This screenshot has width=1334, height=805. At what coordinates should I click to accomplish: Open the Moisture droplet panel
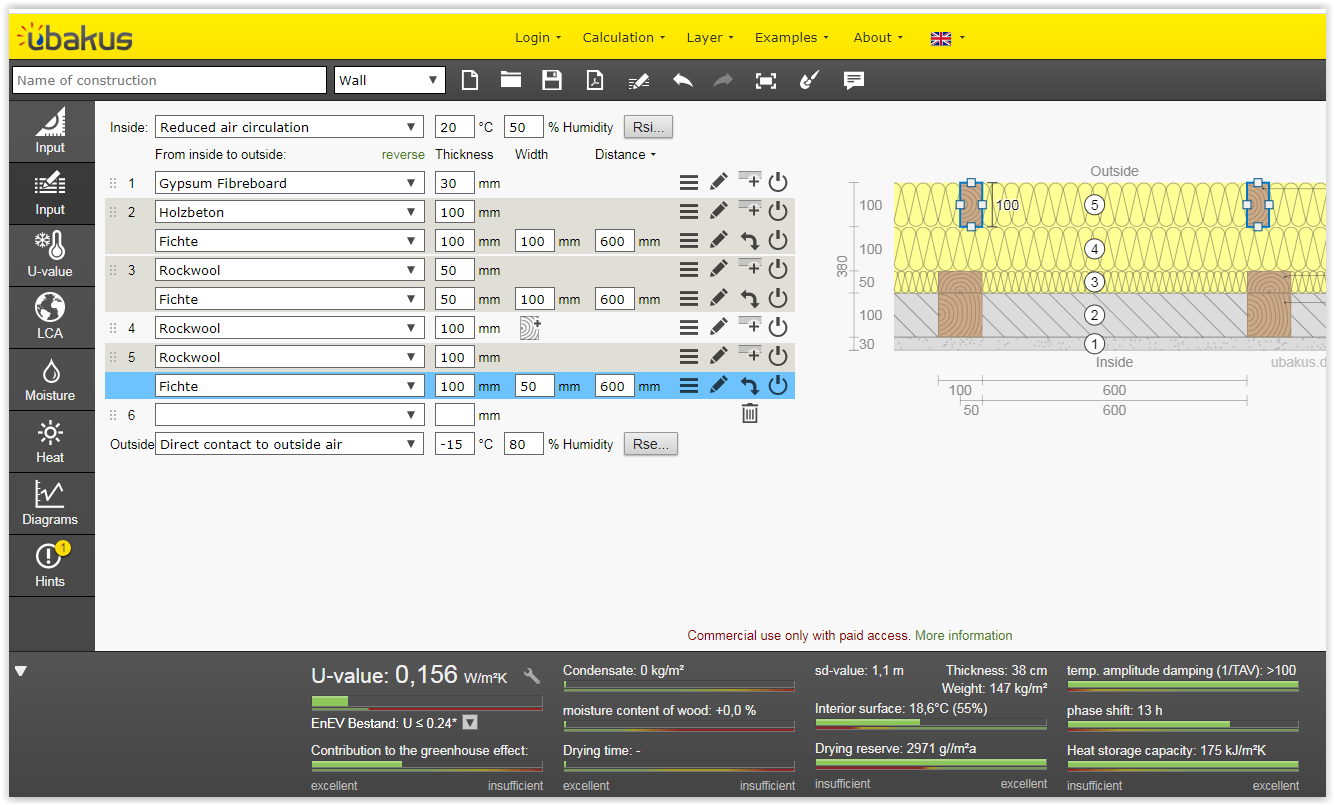(x=50, y=380)
